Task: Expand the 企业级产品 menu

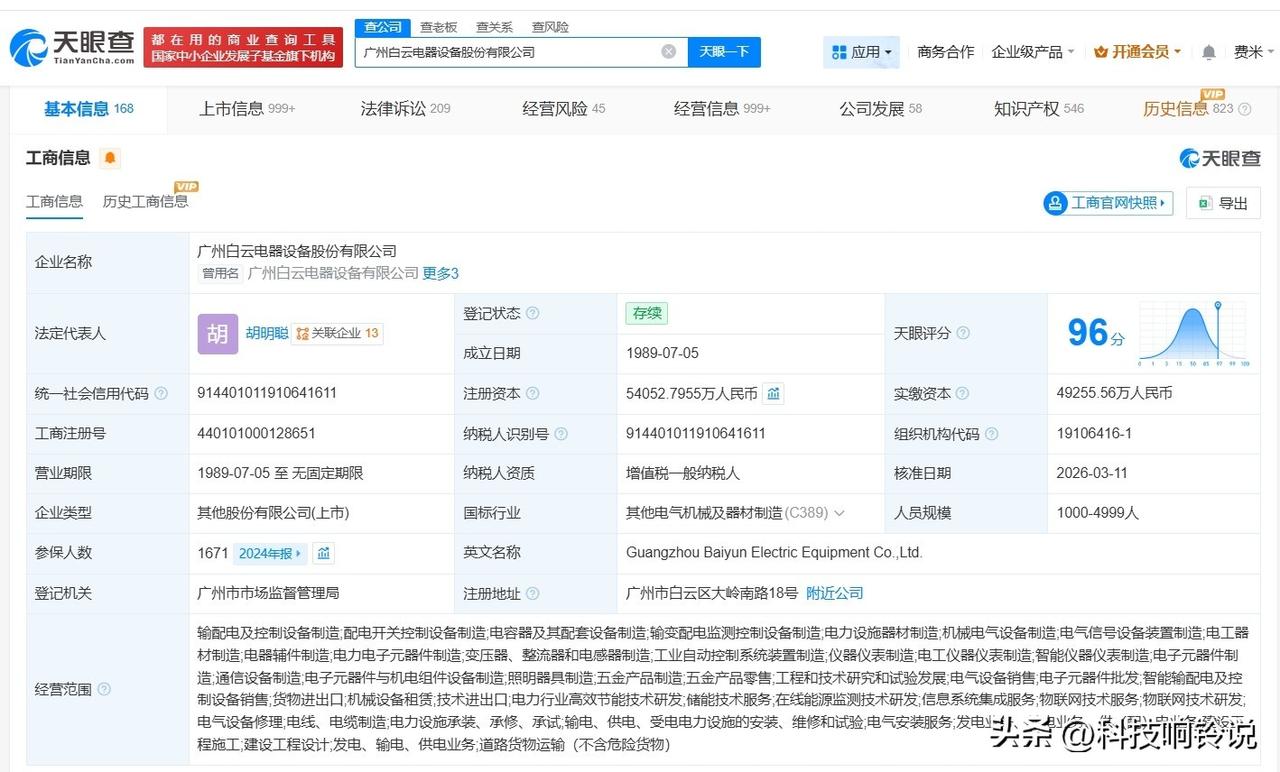Action: (x=1033, y=52)
